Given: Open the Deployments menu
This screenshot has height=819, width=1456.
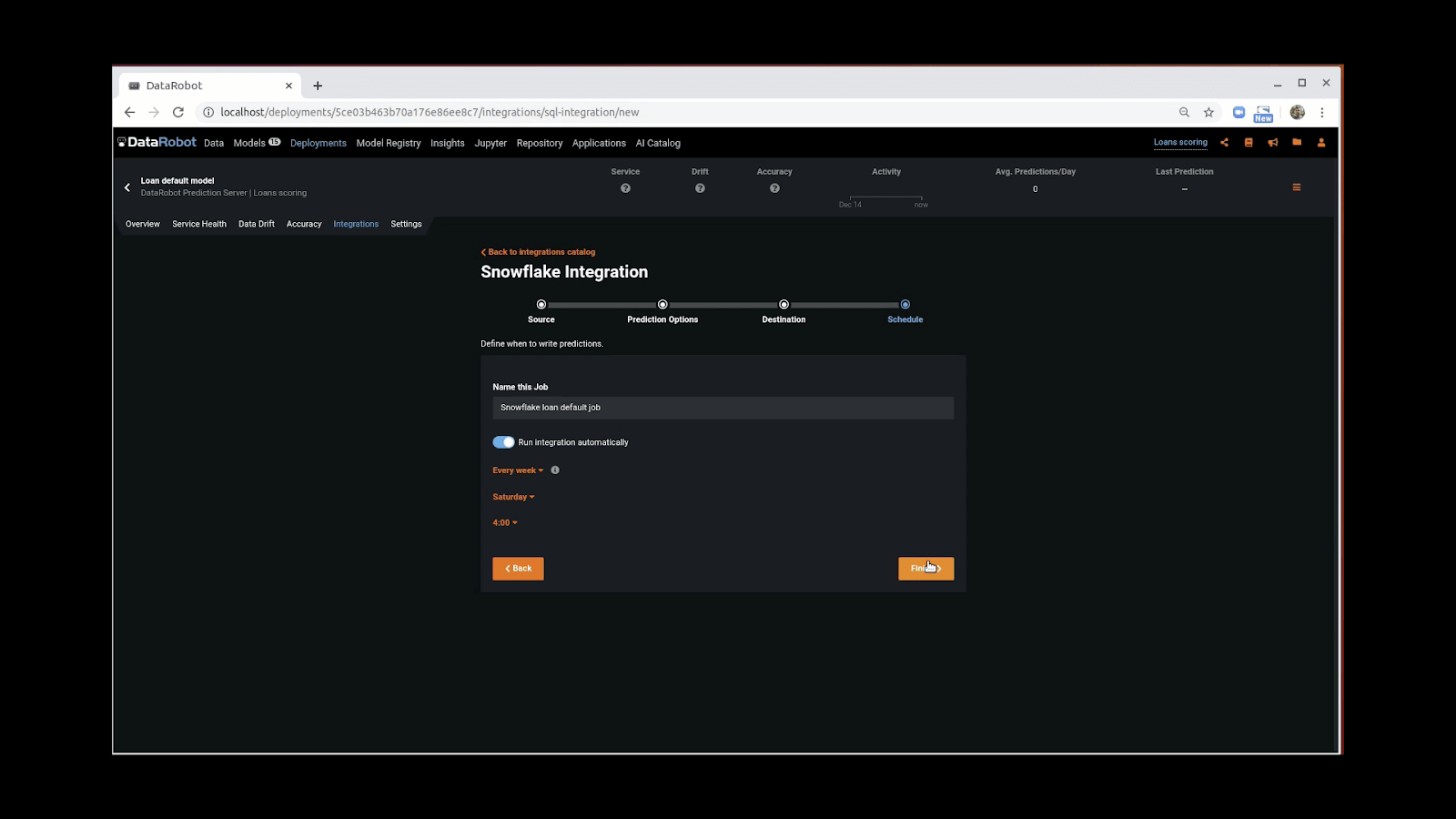Looking at the screenshot, I should [318, 143].
